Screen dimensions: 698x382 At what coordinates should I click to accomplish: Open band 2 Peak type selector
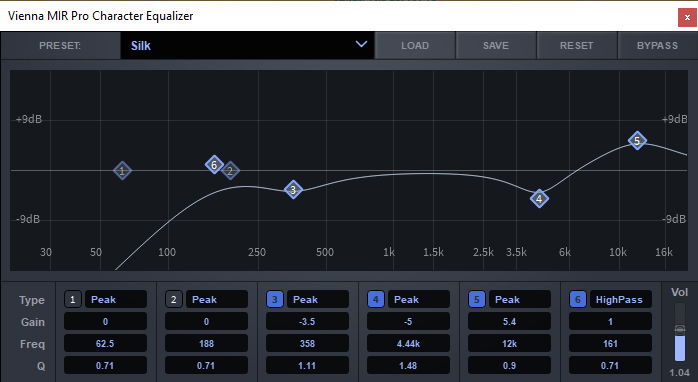217,299
